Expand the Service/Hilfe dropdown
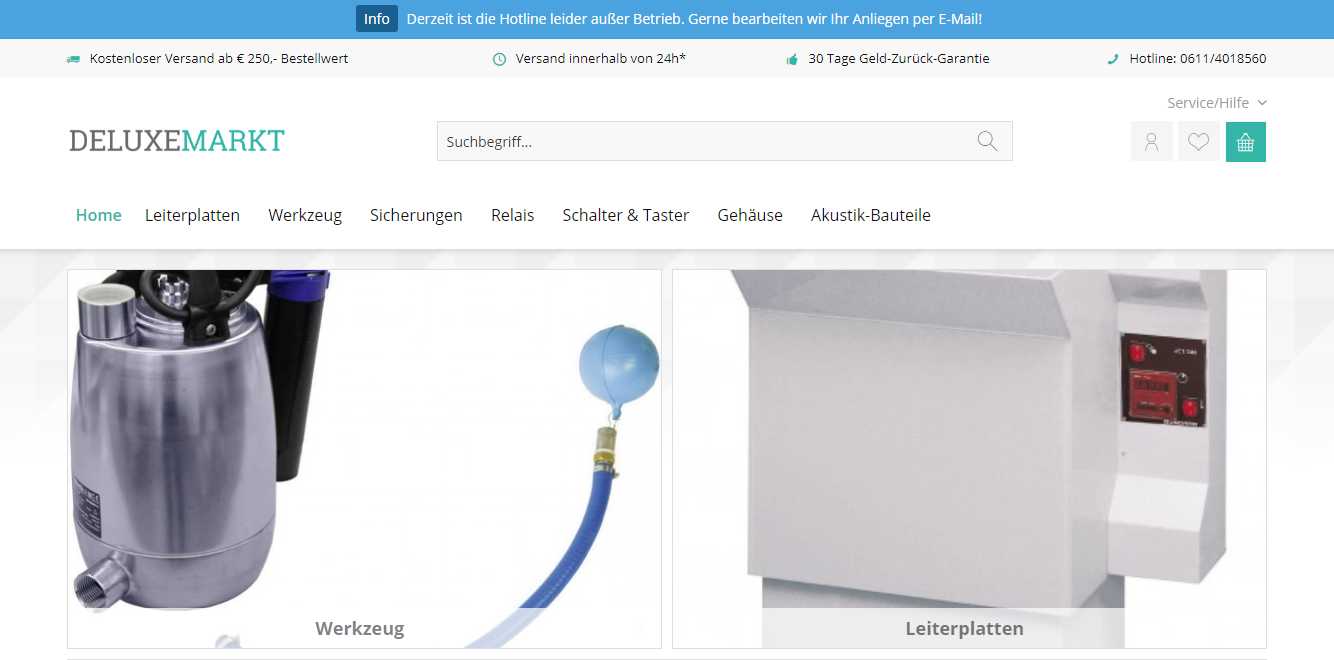Screen dimensions: 1334x660 pyautogui.click(x=1216, y=103)
